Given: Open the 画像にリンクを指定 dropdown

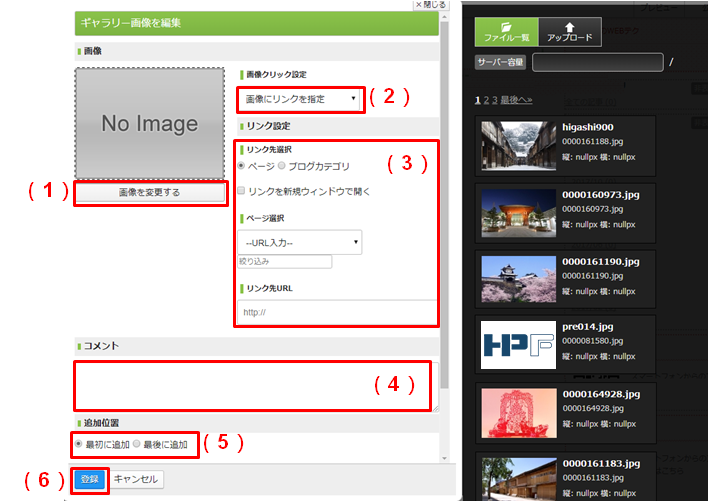Looking at the screenshot, I should (x=301, y=99).
